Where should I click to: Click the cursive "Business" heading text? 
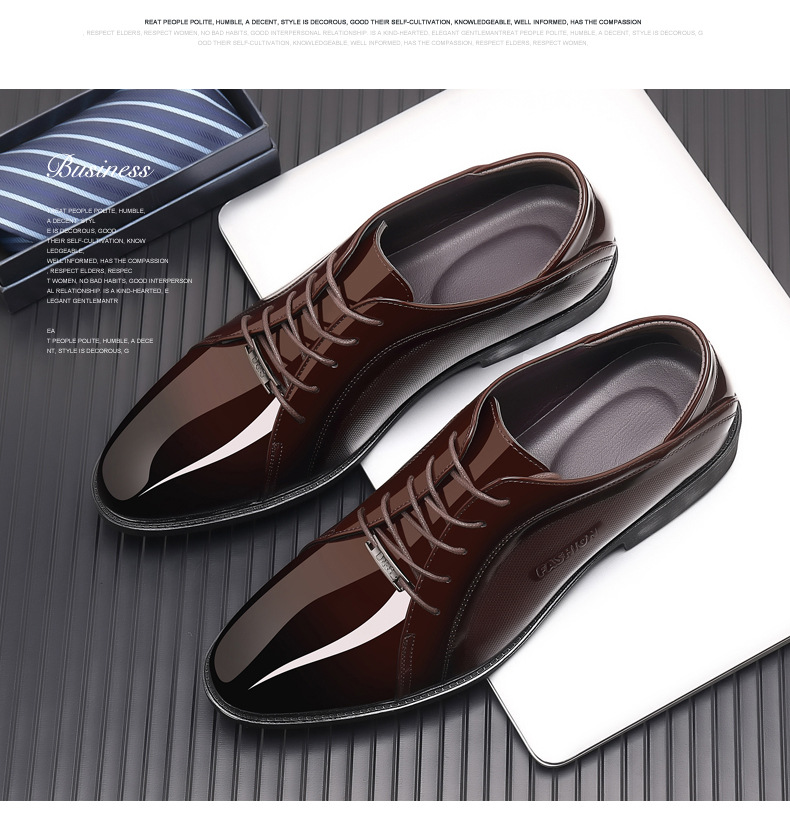tap(98, 168)
